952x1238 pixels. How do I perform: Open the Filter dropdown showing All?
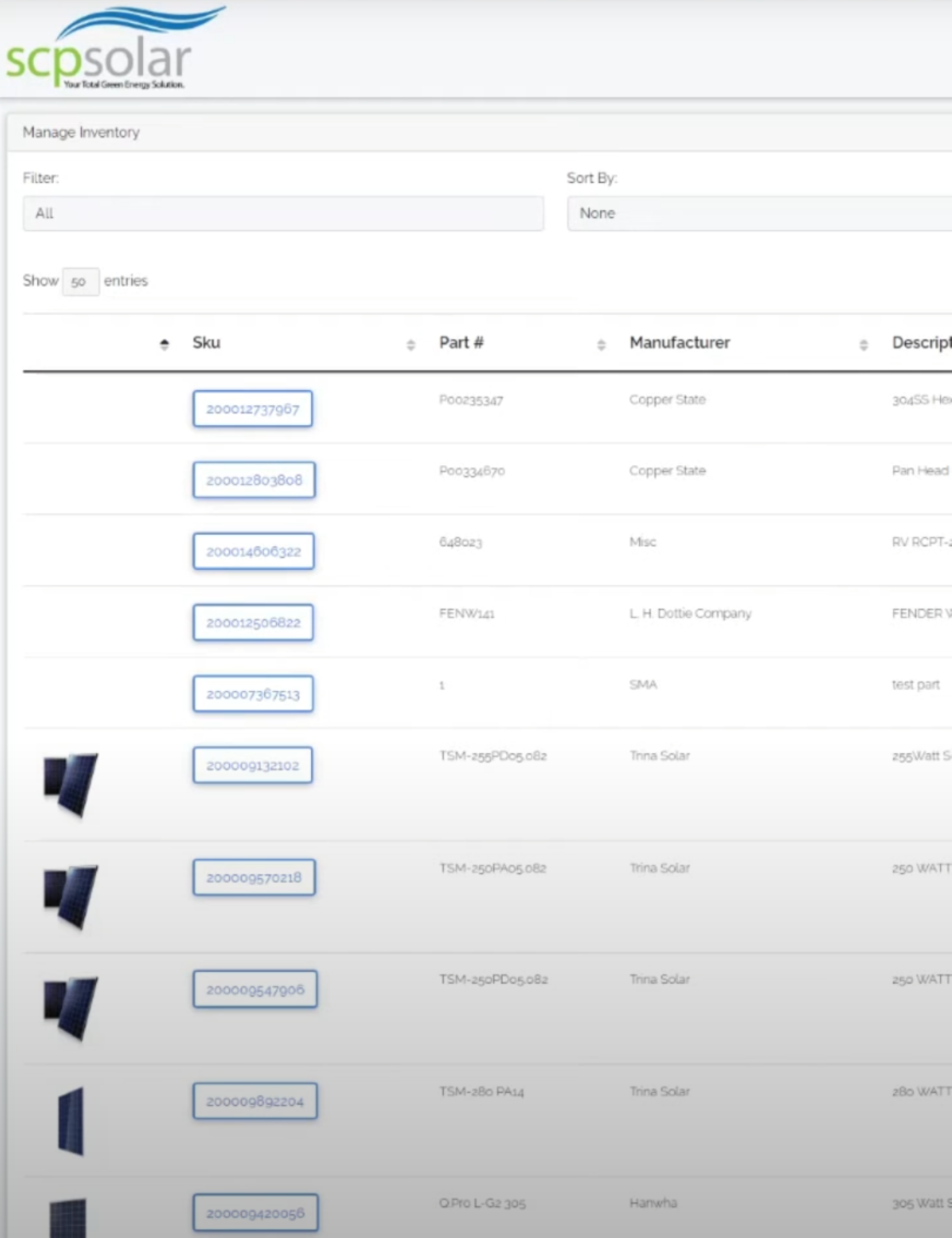click(x=283, y=213)
